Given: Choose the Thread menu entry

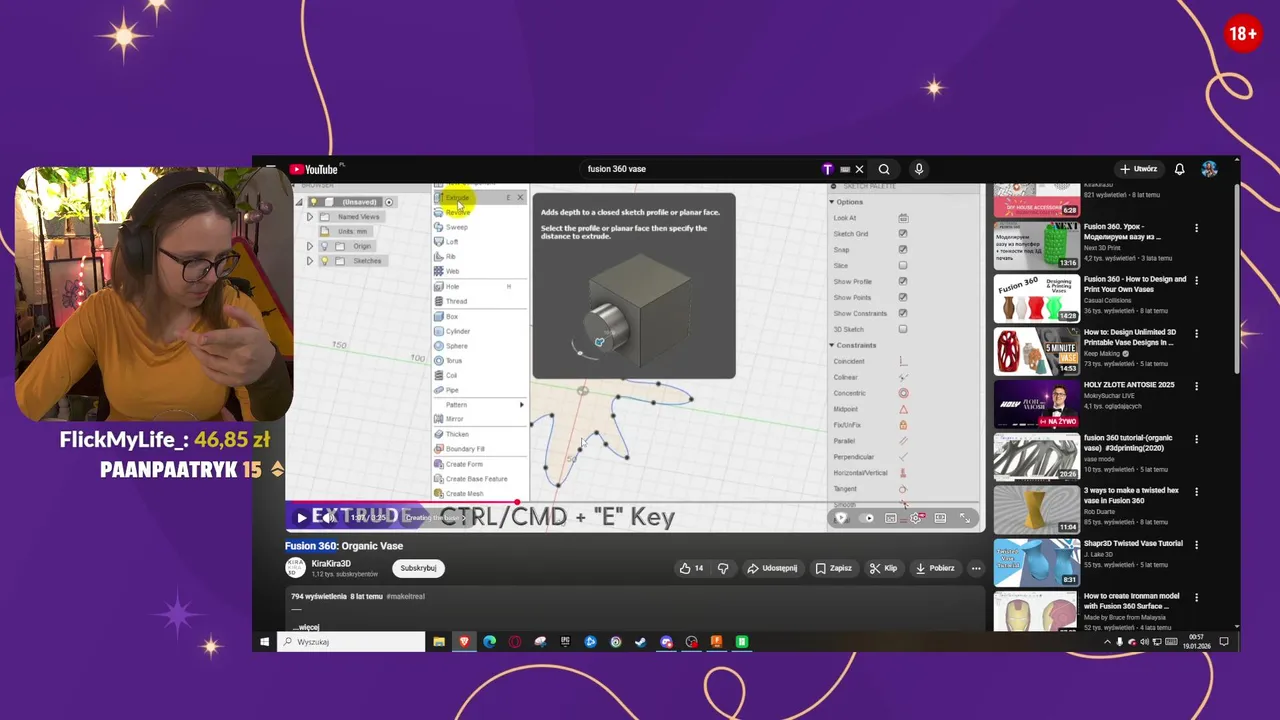Looking at the screenshot, I should pos(478,301).
